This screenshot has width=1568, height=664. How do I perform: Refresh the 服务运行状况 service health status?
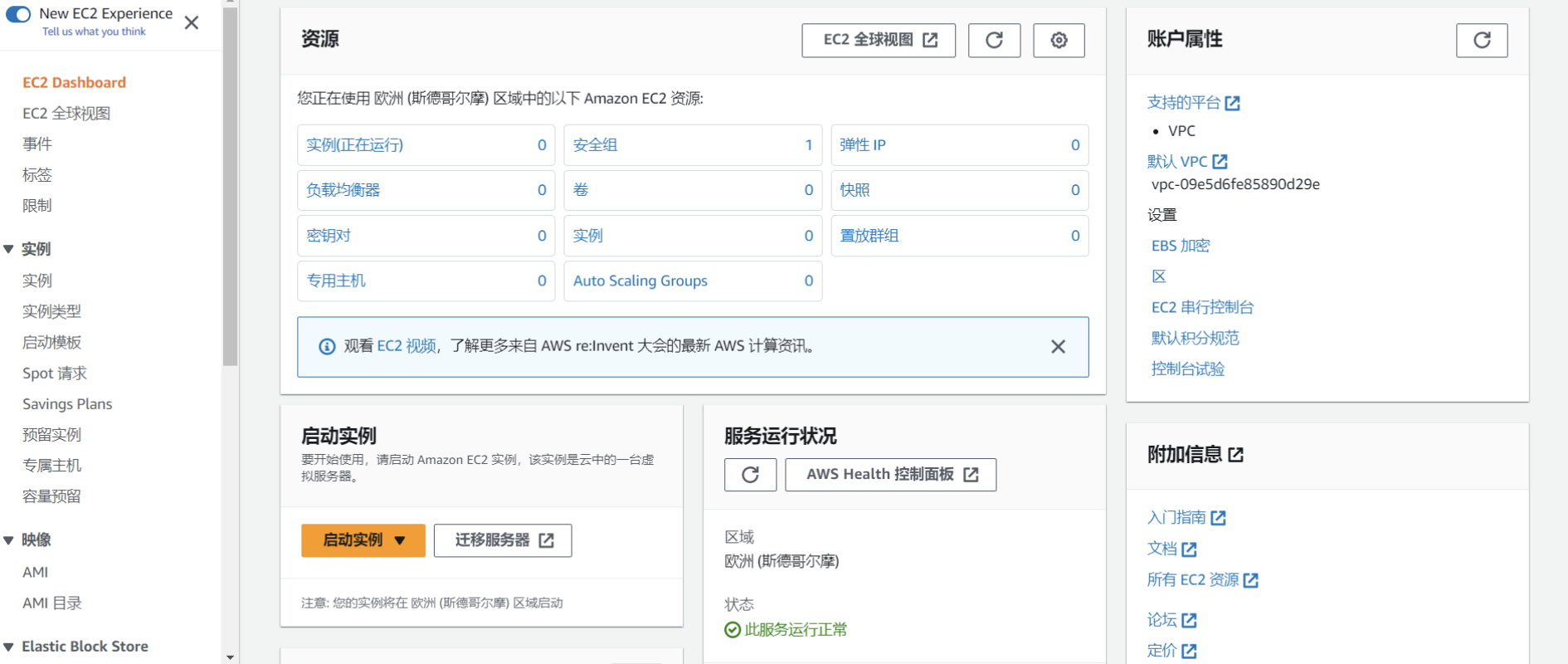[750, 475]
